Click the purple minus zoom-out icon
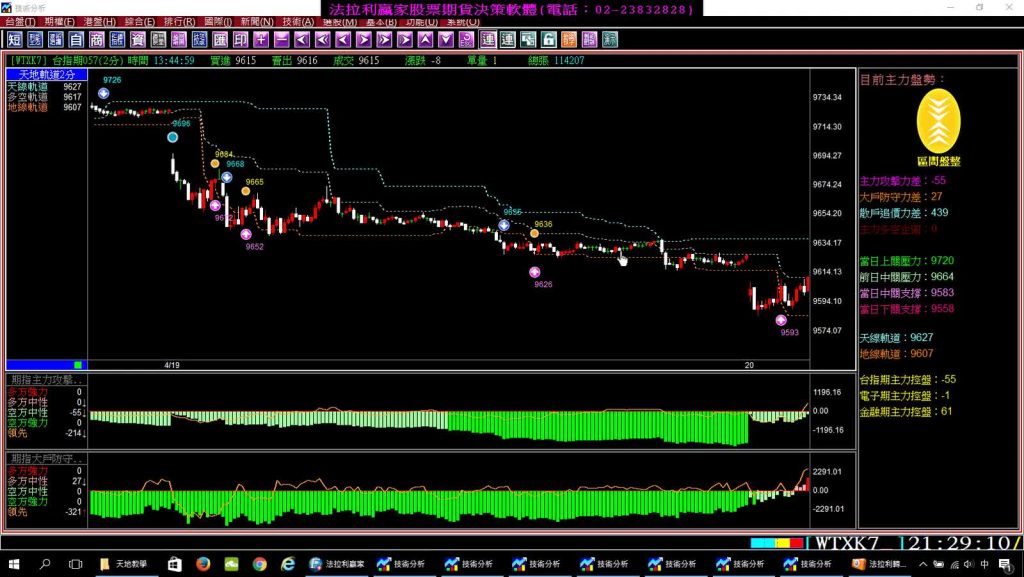 282,40
